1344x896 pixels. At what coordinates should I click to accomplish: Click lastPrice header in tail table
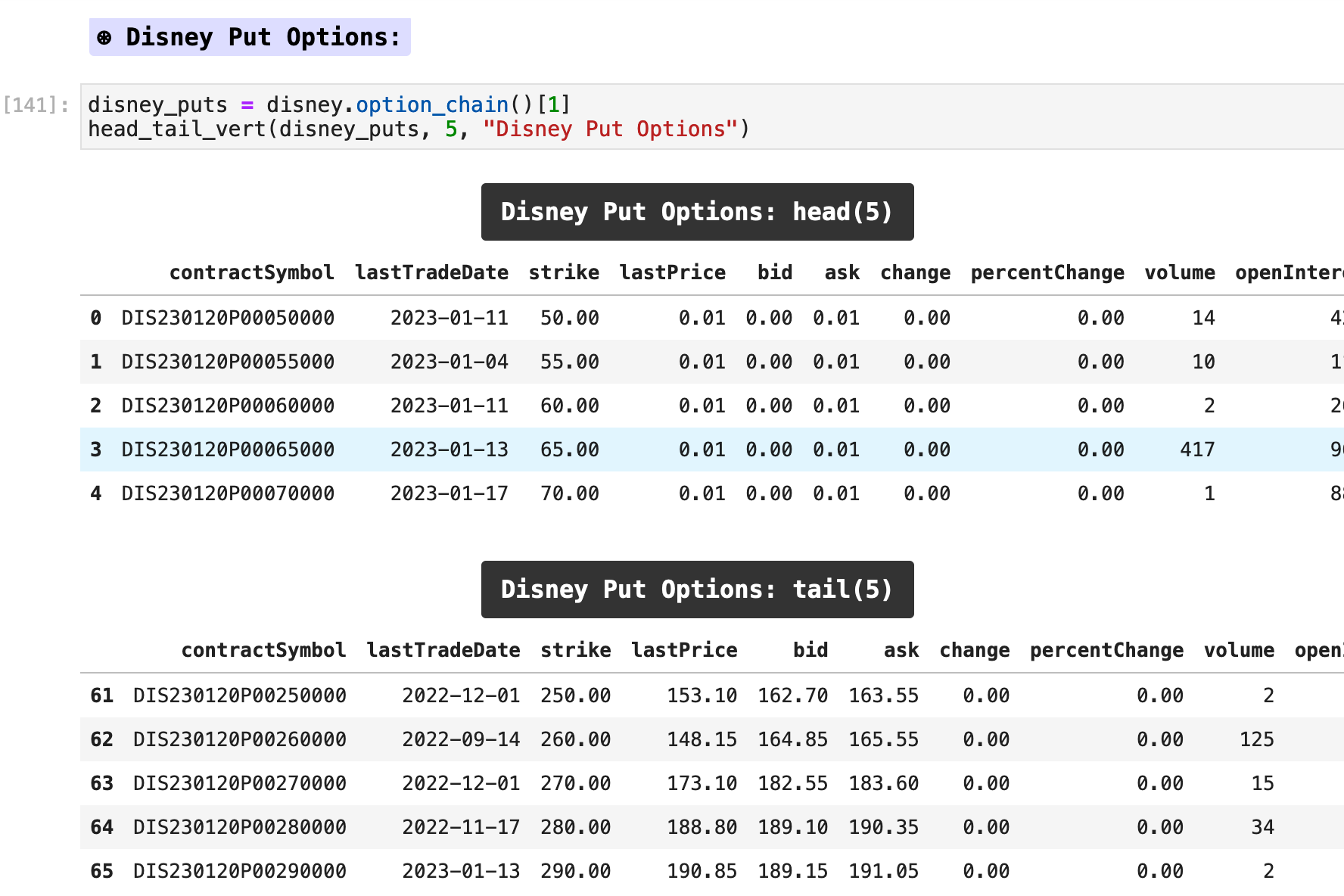pyautogui.click(x=684, y=650)
